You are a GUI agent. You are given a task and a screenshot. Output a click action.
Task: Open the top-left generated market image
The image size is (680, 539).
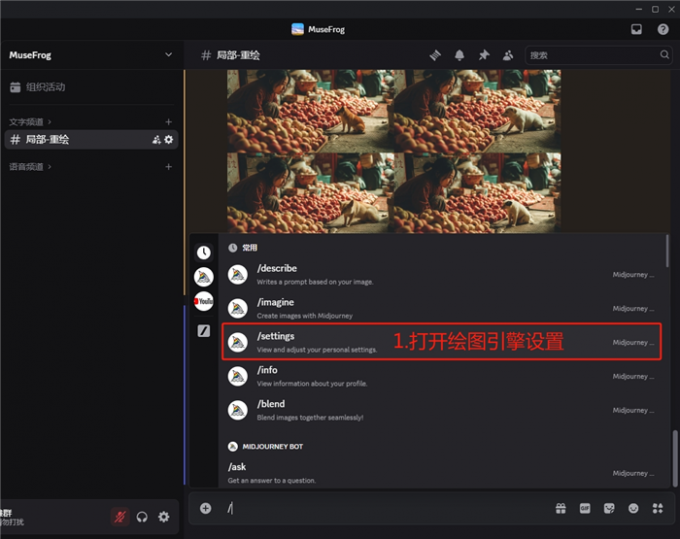310,111
